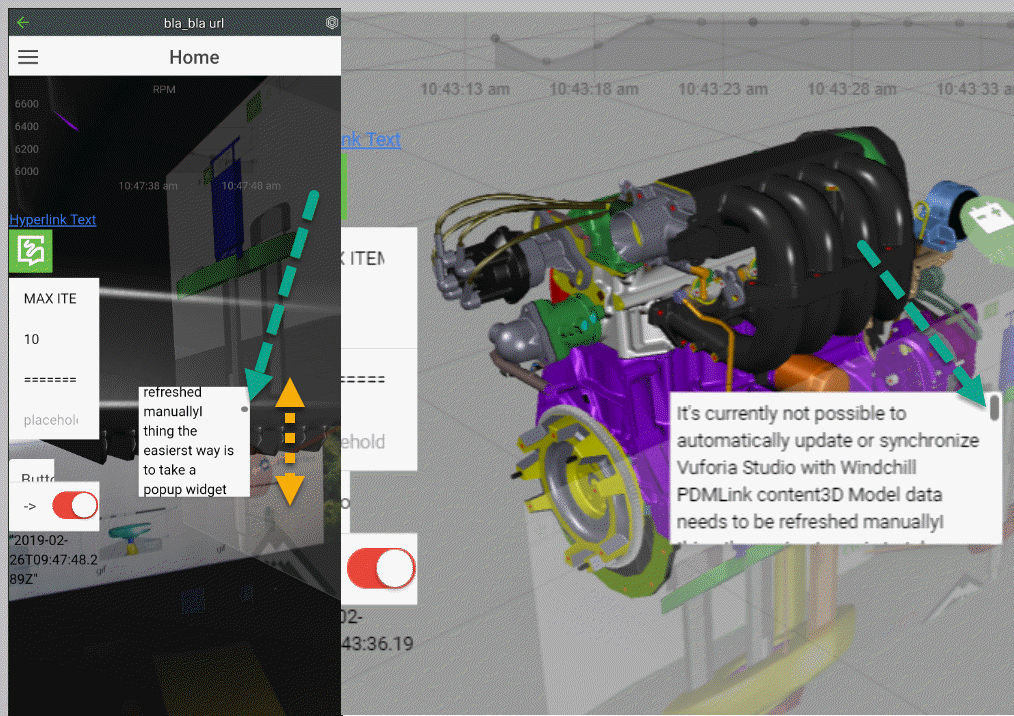Viewport: 1014px width, 716px height.
Task: Click the orange downward arrow
Action: (x=290, y=489)
